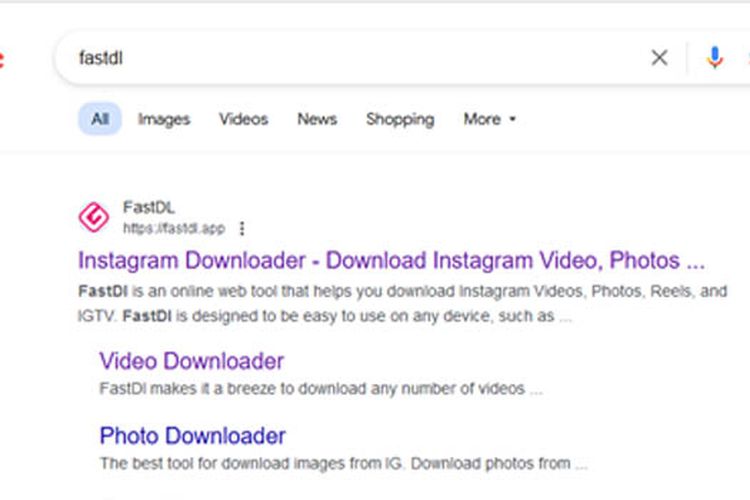Start voice search with the microphone icon
Image resolution: width=750 pixels, height=500 pixels.
[x=714, y=58]
